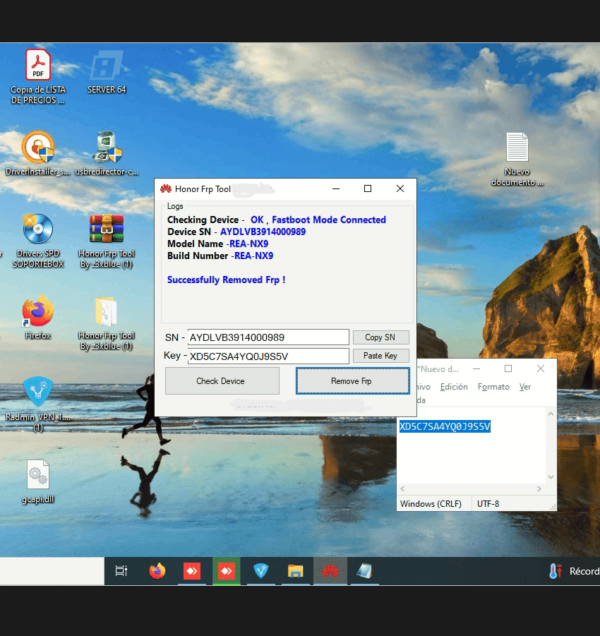The height and width of the screenshot is (636, 600).
Task: Click the Device SN value in logs
Action: point(263,232)
